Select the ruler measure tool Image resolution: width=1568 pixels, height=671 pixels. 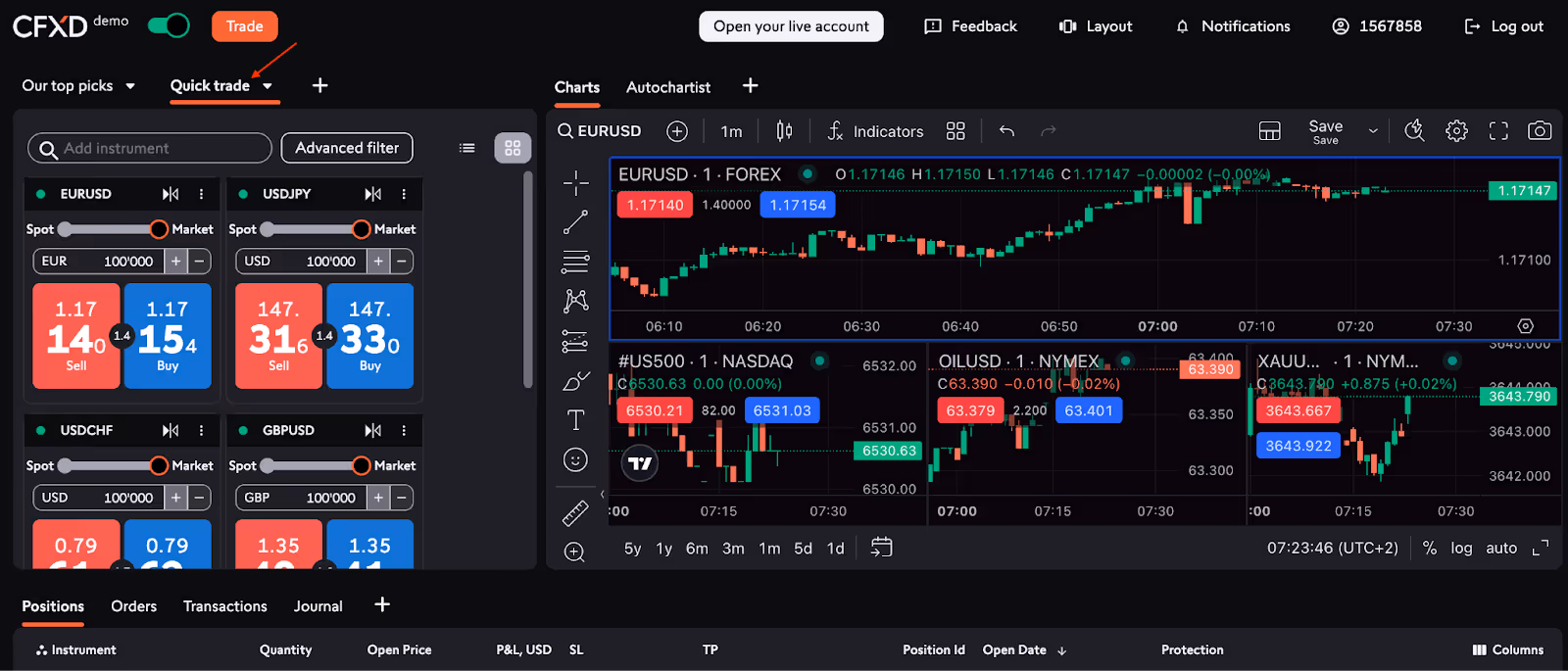(575, 512)
